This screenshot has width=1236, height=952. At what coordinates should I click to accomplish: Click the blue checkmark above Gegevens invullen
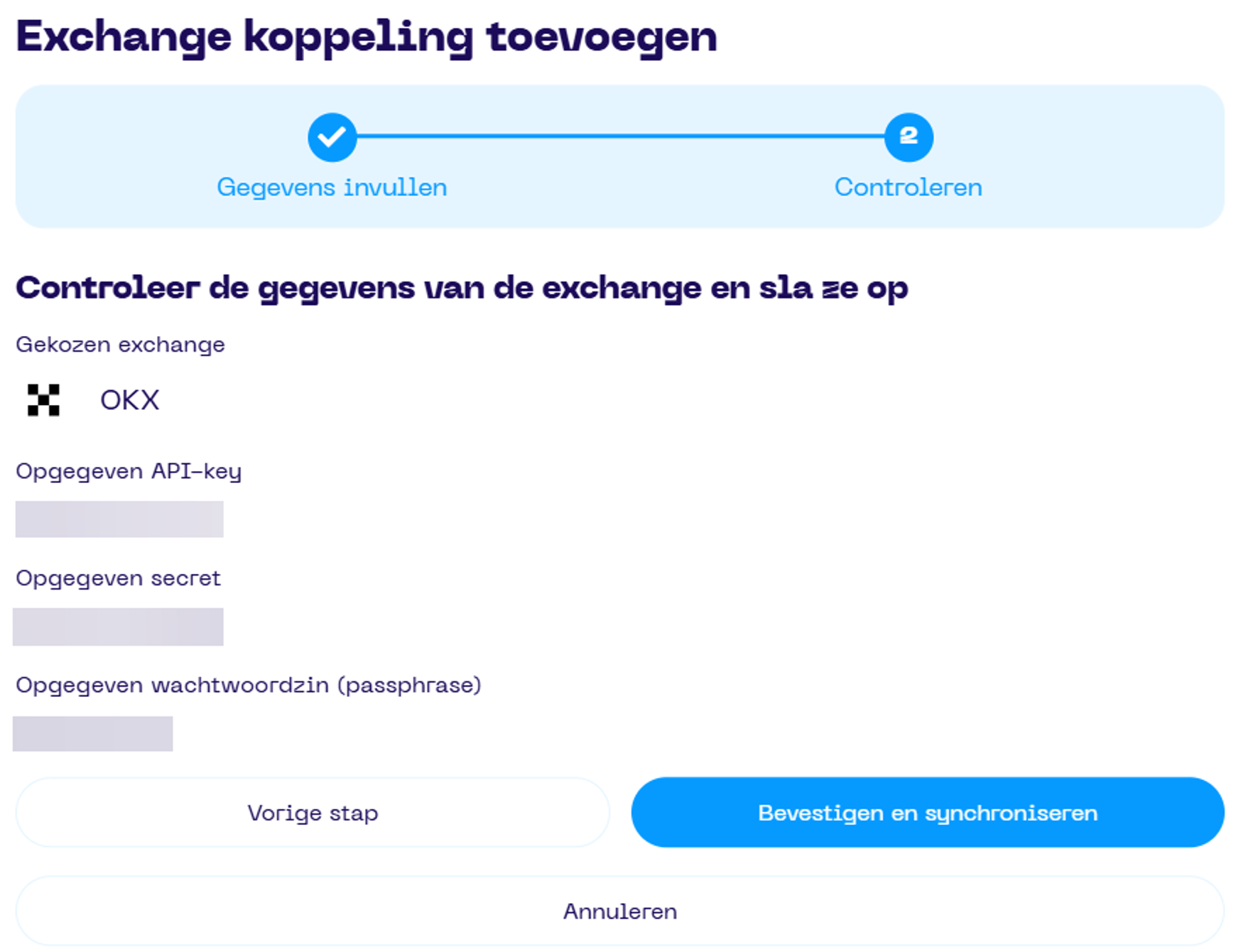[332, 136]
